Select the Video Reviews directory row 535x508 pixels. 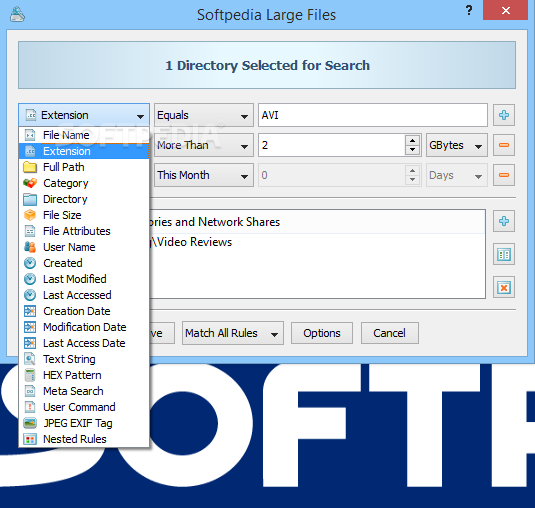coord(317,242)
